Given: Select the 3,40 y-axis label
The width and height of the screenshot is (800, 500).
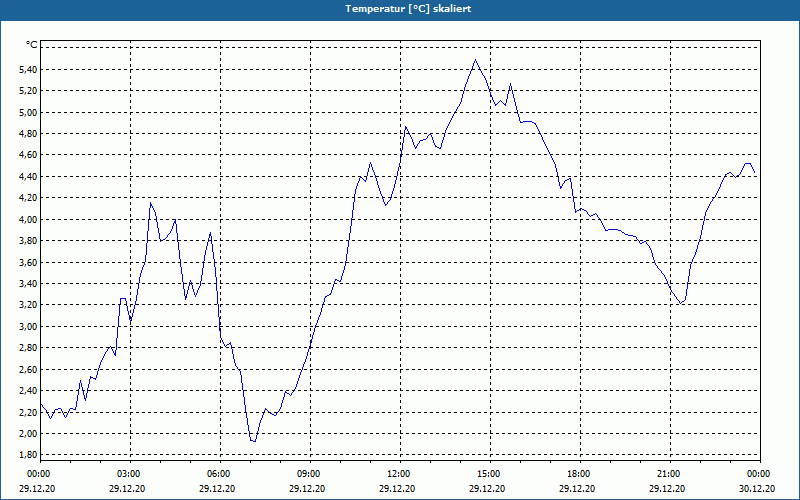Looking at the screenshot, I should pyautogui.click(x=28, y=284).
